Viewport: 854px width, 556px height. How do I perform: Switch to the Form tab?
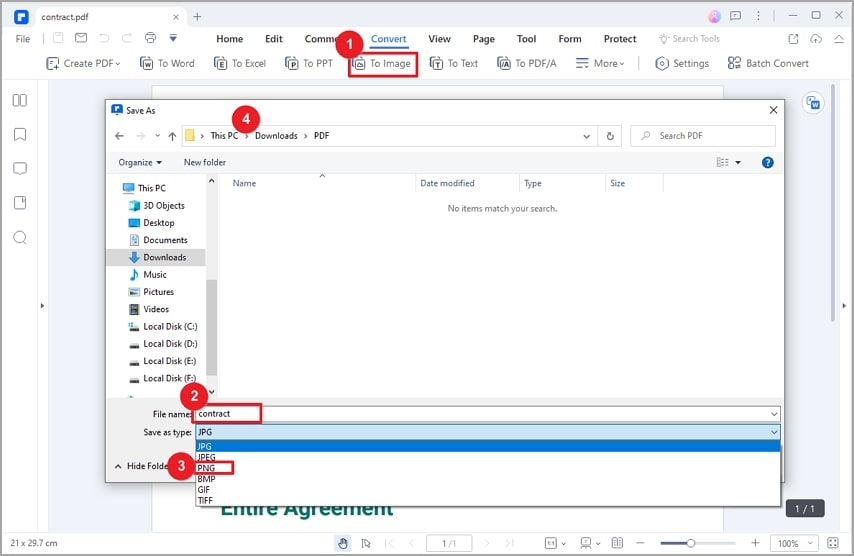[x=570, y=39]
